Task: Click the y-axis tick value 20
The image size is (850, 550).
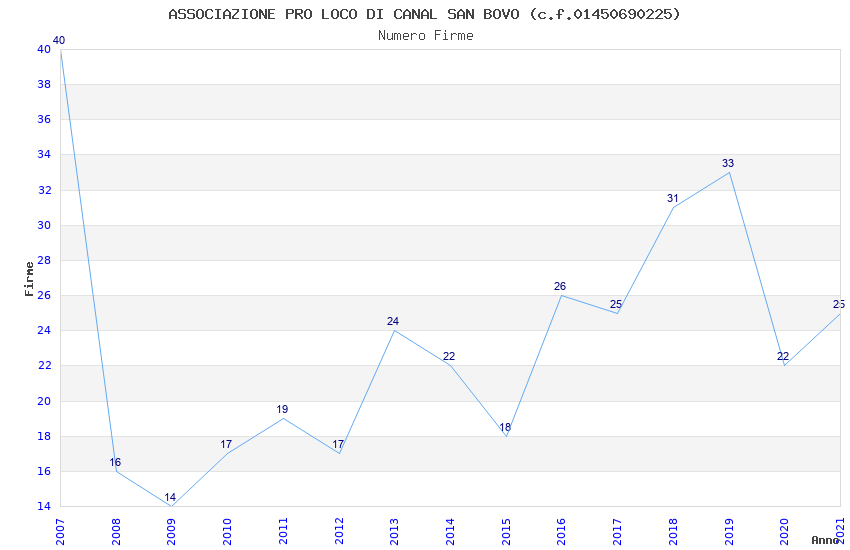Action: point(44,401)
